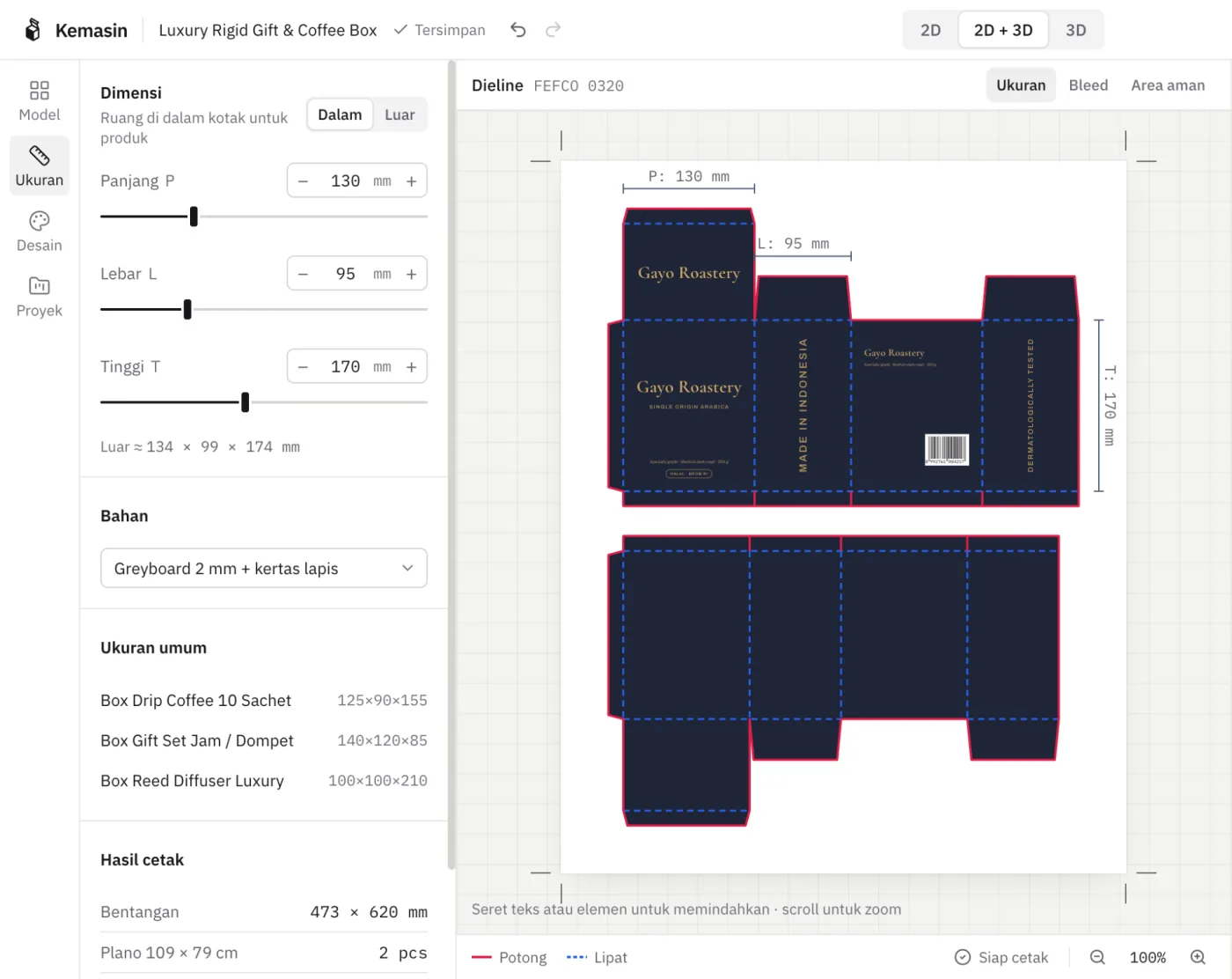Open the Desain sidebar panel
Viewport: 1232px width, 979px height.
[x=40, y=232]
